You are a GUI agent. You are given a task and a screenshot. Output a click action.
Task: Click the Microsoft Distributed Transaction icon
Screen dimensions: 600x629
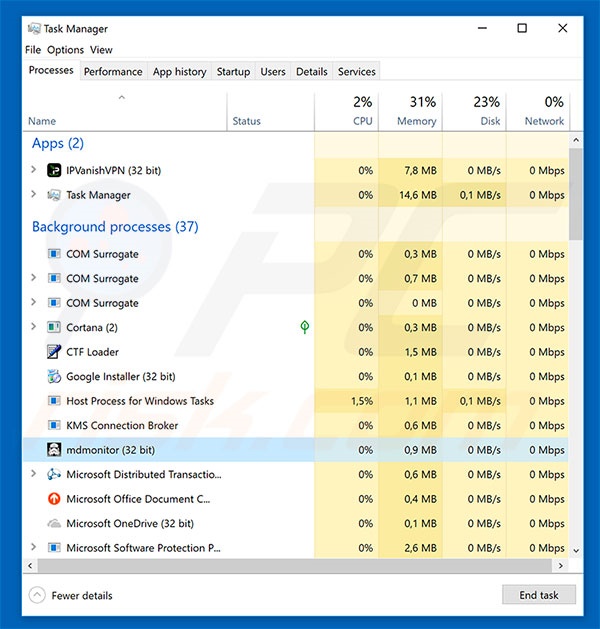[x=54, y=474]
